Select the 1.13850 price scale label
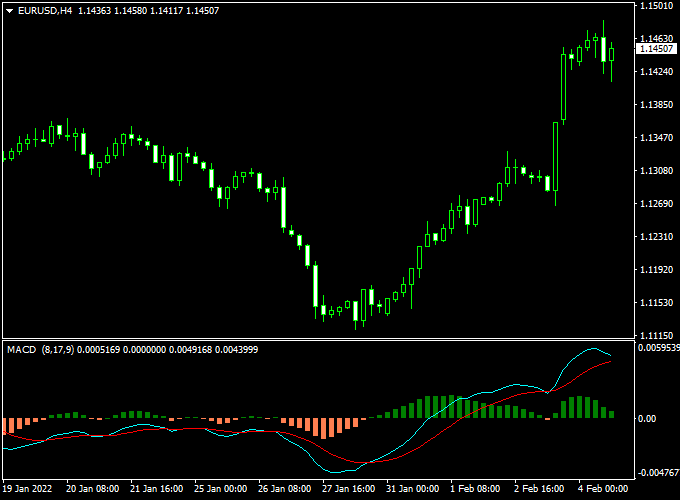The height and width of the screenshot is (500, 680). pos(657,105)
